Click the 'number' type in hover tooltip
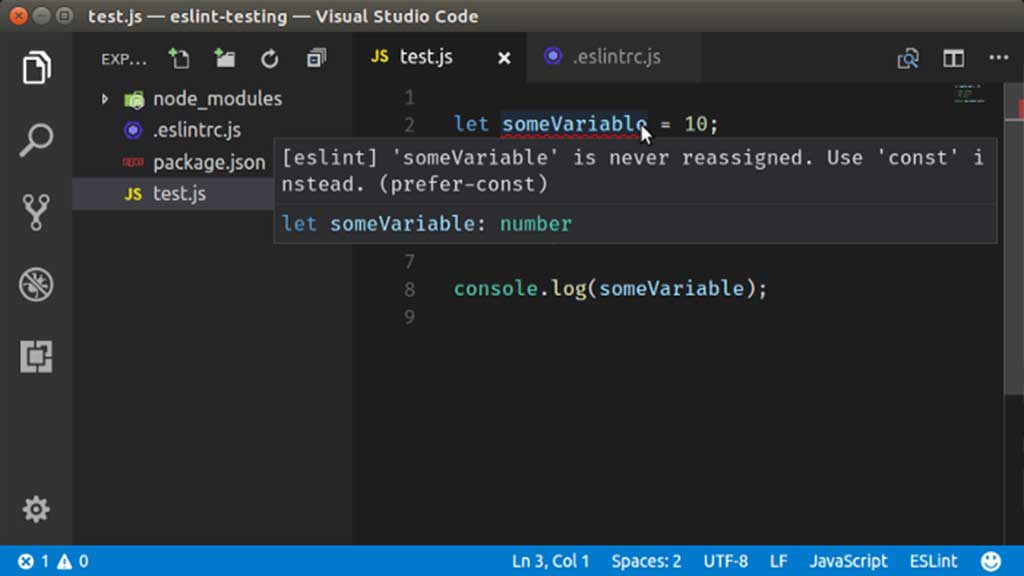The width and height of the screenshot is (1024, 576). click(536, 224)
